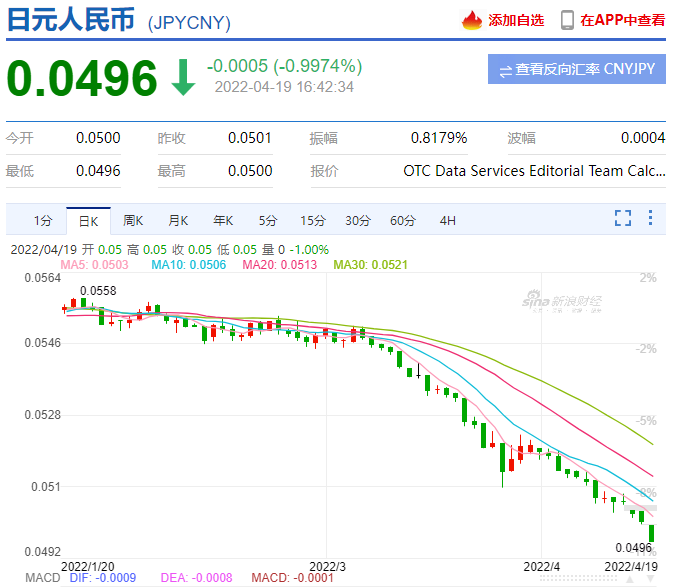Click the chart info line 2022/04/19 开 0.05
This screenshot has height=587, width=676.
(x=169, y=250)
